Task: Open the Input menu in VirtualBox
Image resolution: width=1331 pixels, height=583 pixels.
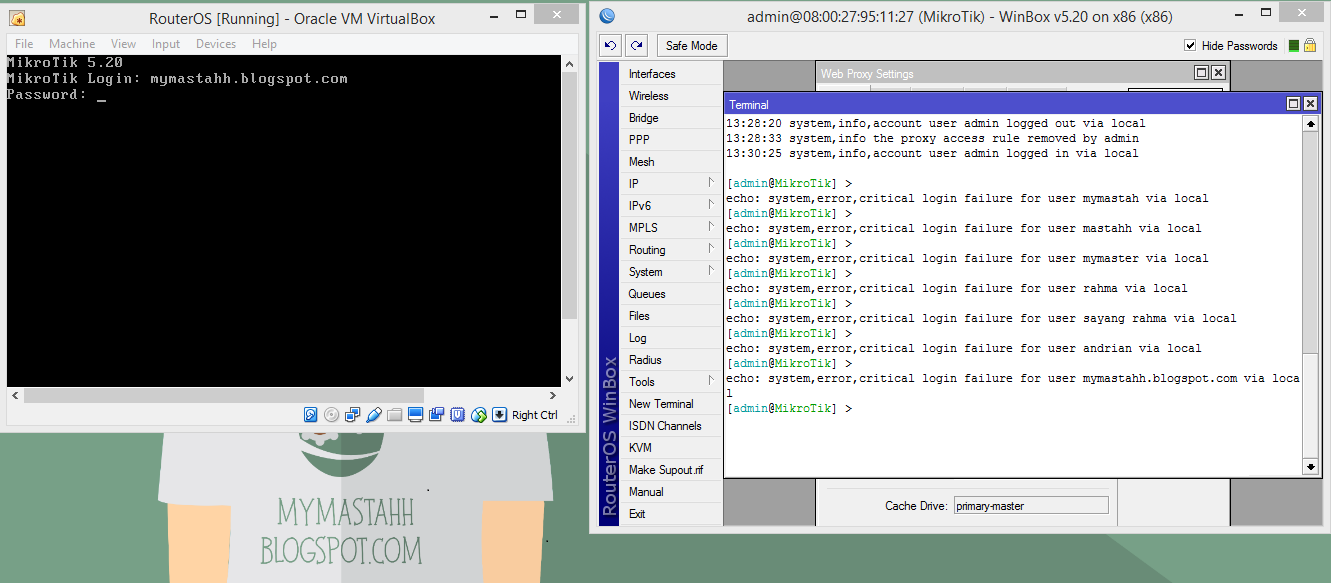Action: pyautogui.click(x=166, y=44)
